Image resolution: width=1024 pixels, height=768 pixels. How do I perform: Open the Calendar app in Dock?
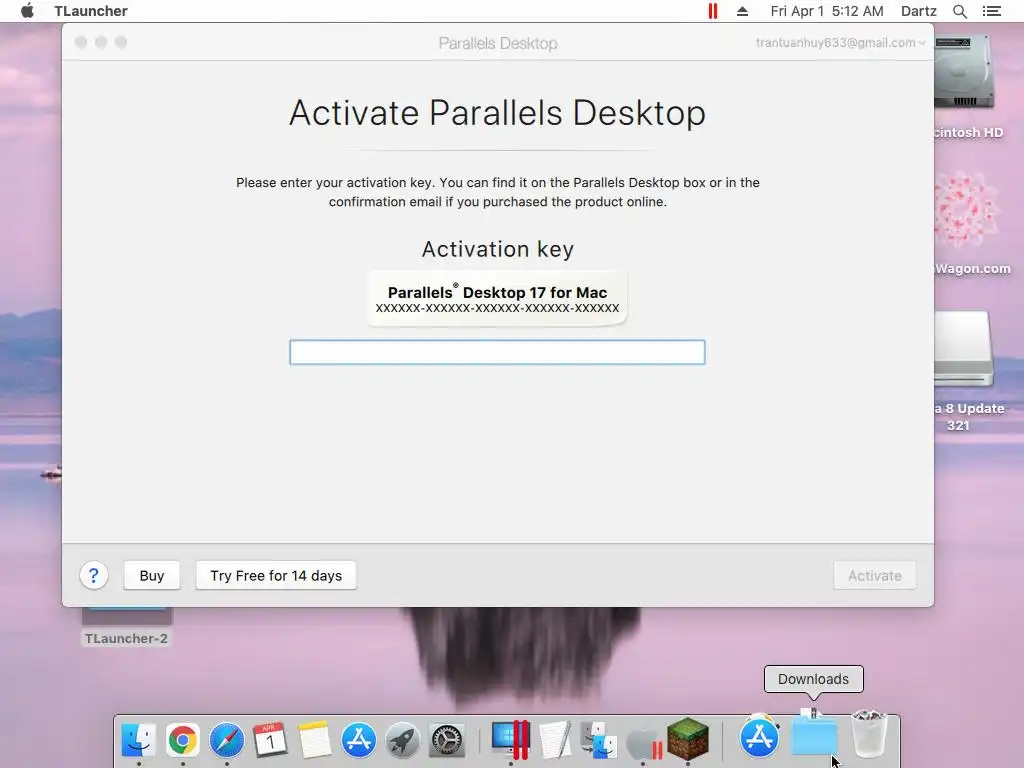(x=270, y=740)
